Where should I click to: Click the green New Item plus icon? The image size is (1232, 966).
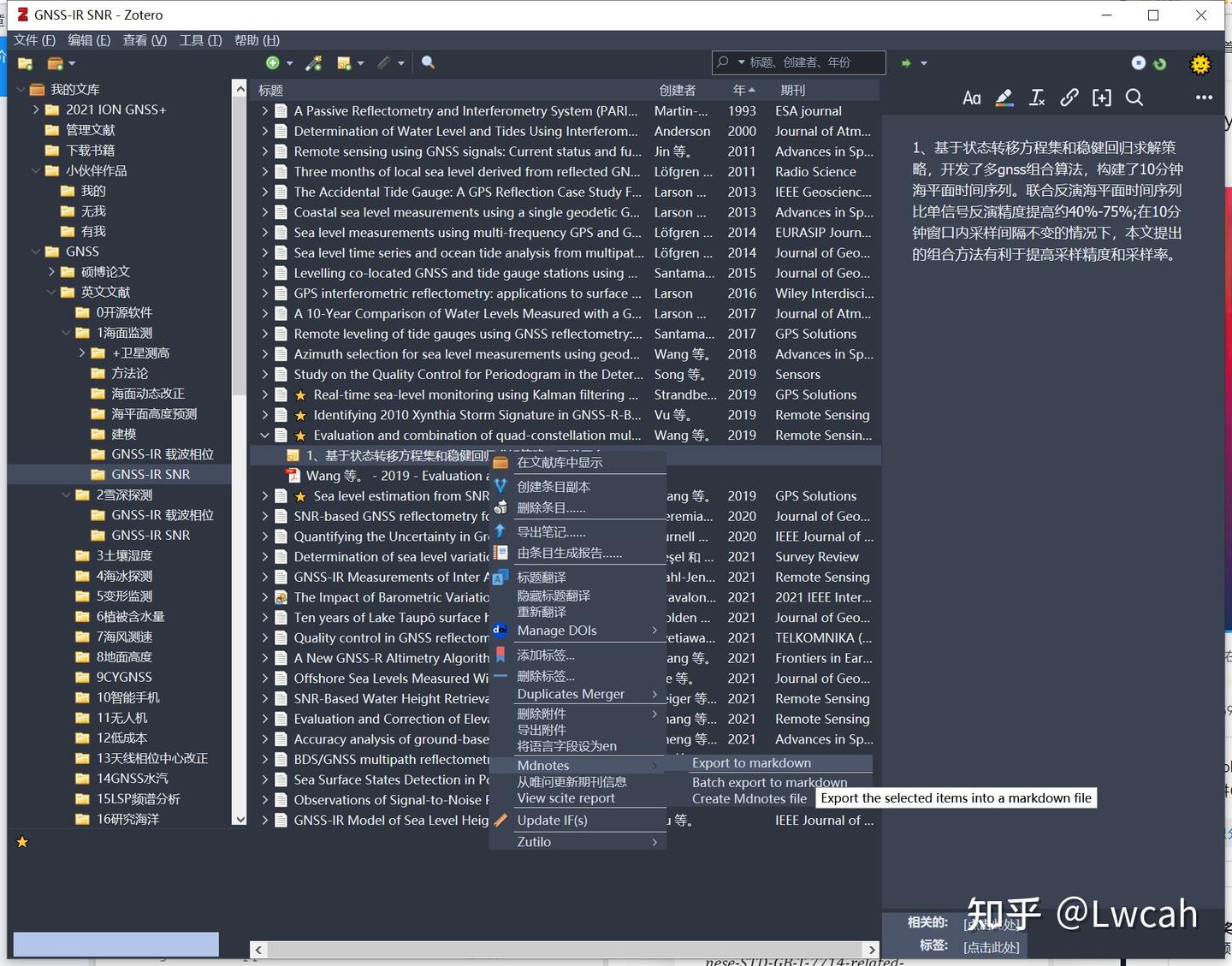pos(273,62)
